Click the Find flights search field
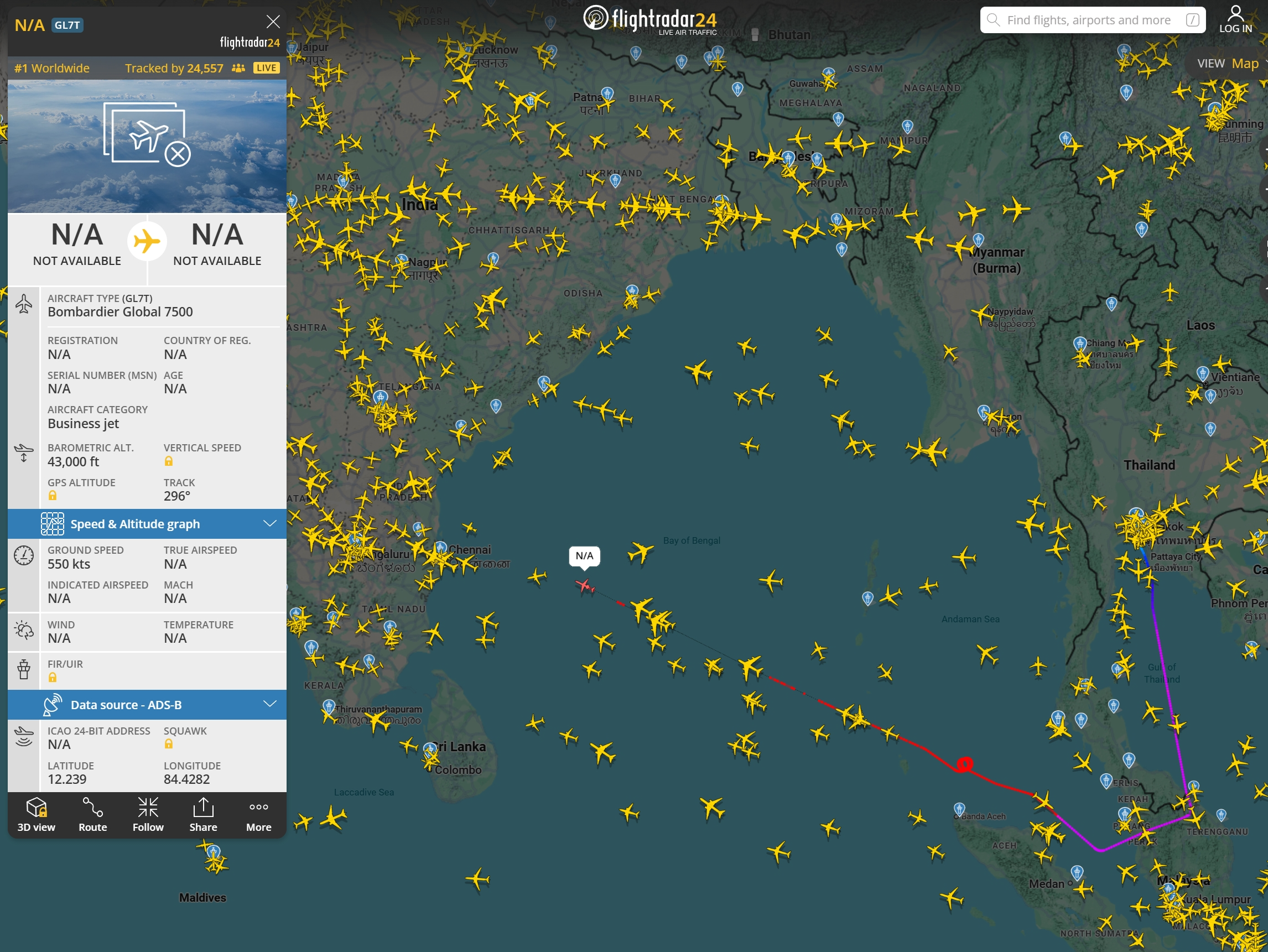Viewport: 1268px width, 952px height. [1092, 20]
